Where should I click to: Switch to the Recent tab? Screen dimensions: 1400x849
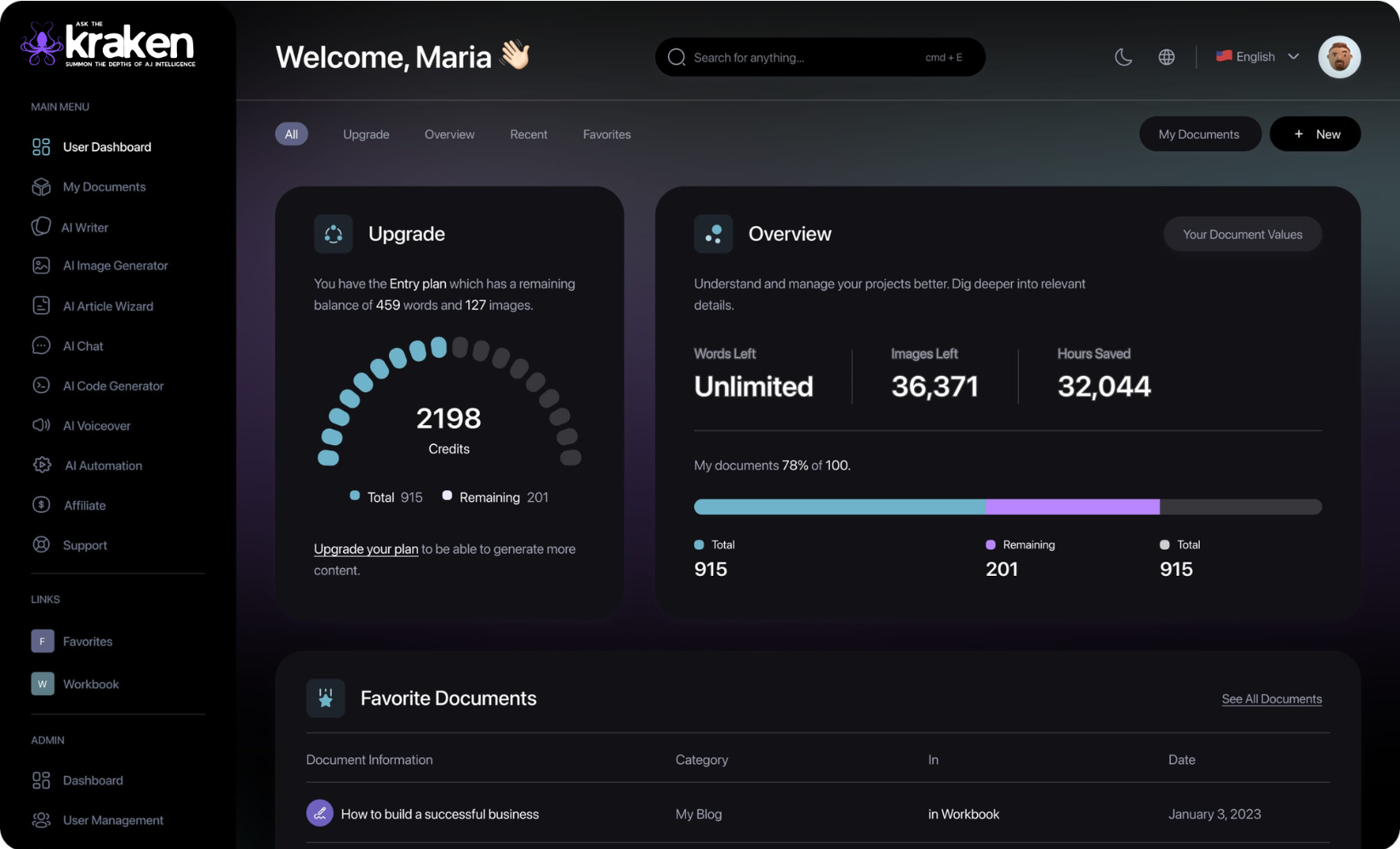tap(529, 134)
